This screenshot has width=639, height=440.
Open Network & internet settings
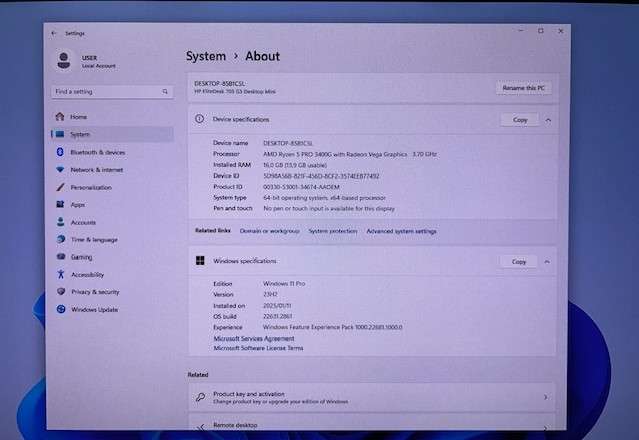point(96,170)
